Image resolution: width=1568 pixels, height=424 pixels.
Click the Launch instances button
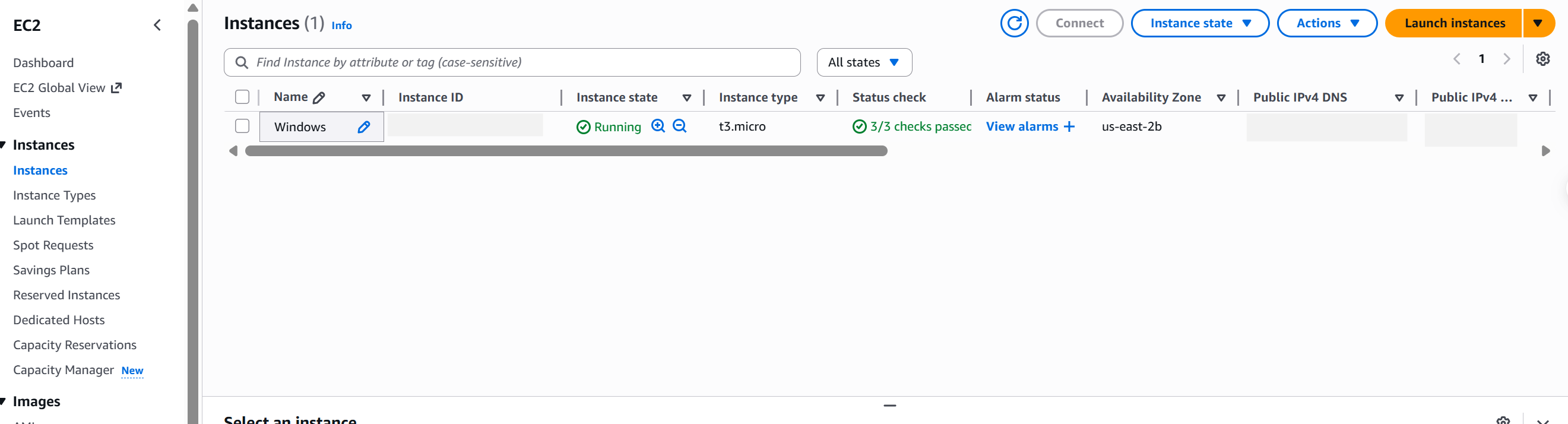[x=1454, y=23]
